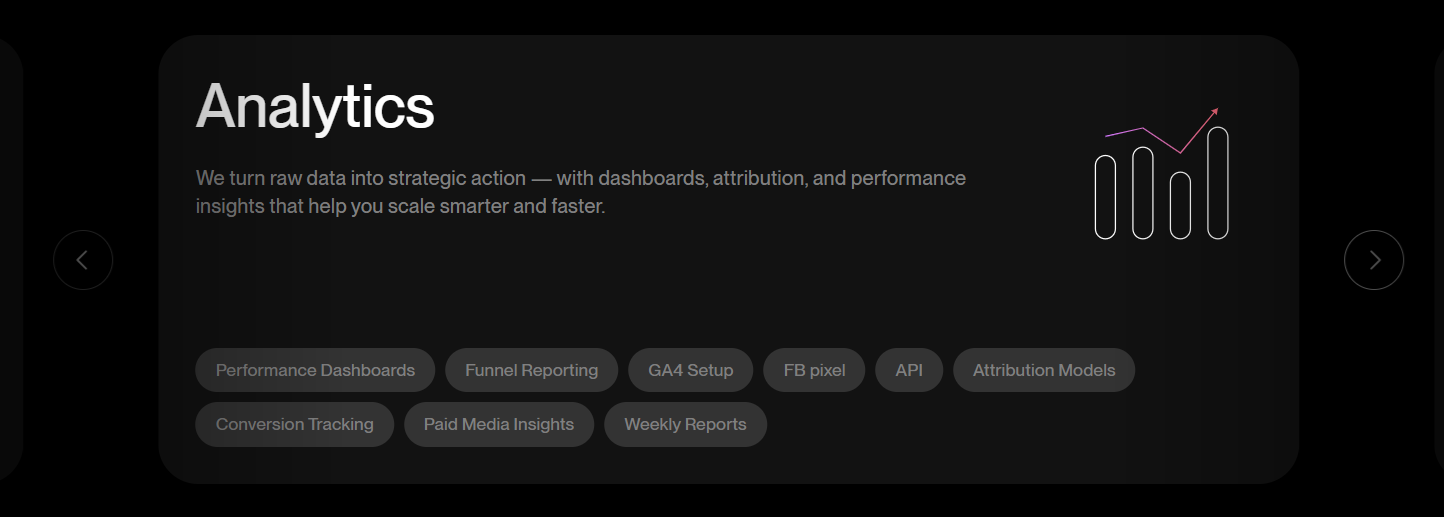Click the tallest bar in chart illustration
This screenshot has height=517, width=1444.
click(1218, 183)
